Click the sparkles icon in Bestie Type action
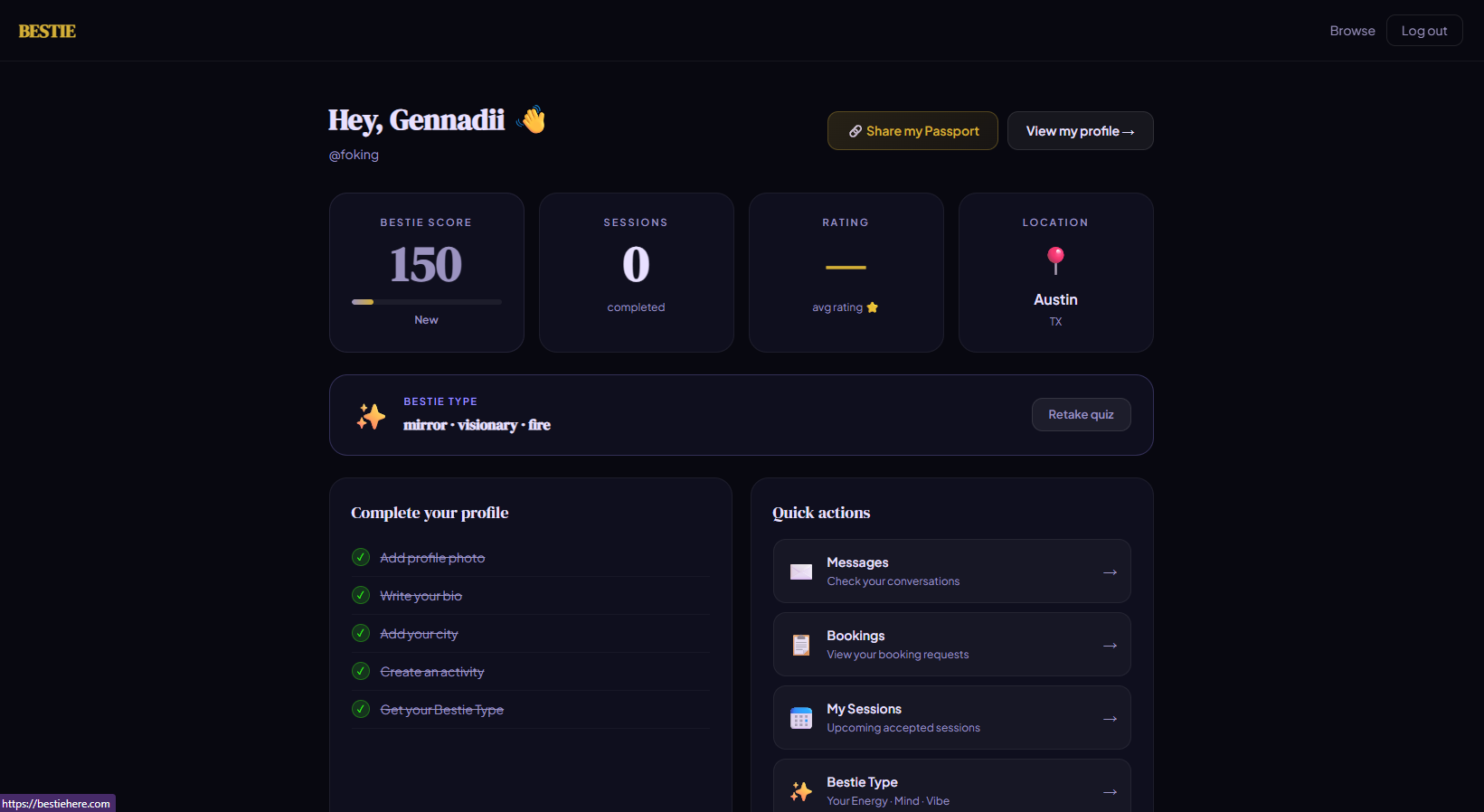Screen dimensions: 1484x812 (x=801, y=791)
